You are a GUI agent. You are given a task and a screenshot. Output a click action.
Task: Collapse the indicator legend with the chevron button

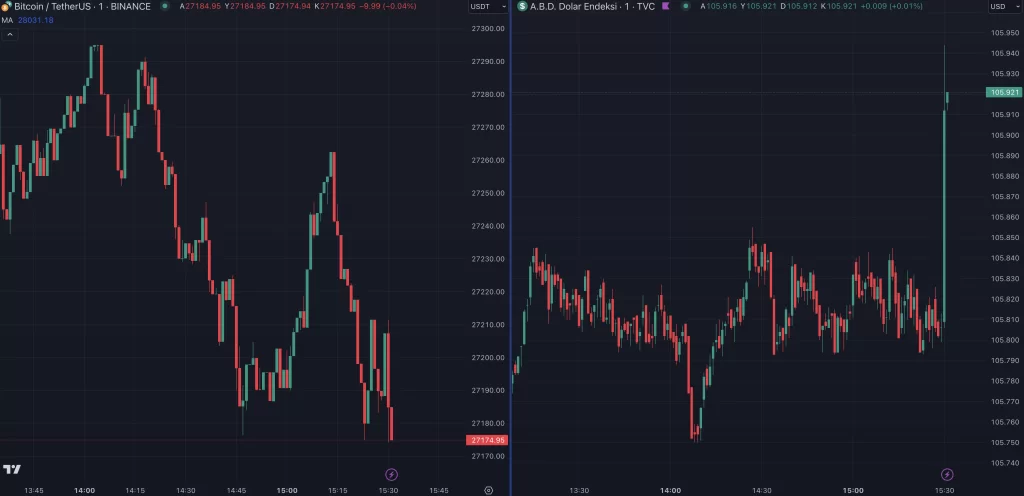9,35
